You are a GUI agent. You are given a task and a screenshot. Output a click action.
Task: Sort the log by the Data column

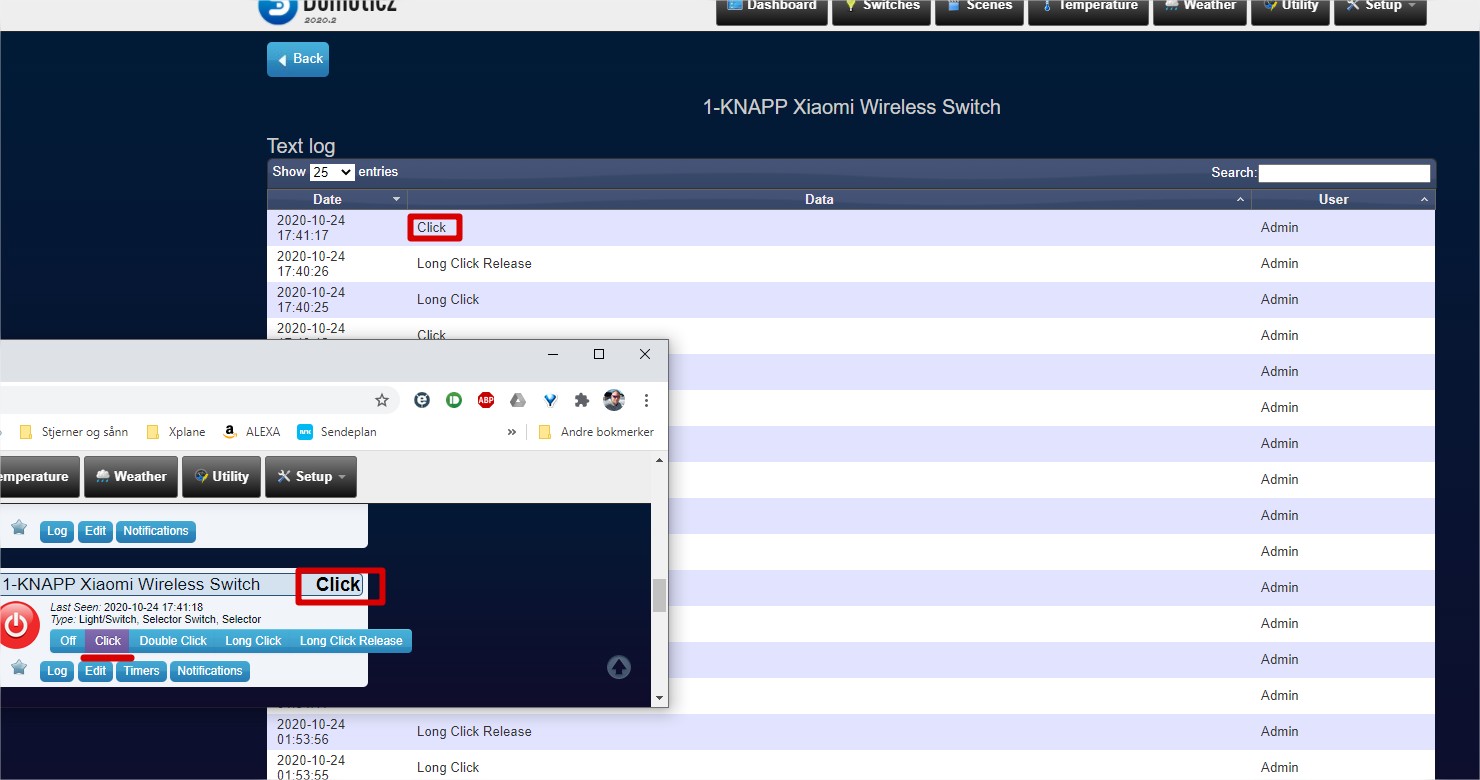point(829,199)
